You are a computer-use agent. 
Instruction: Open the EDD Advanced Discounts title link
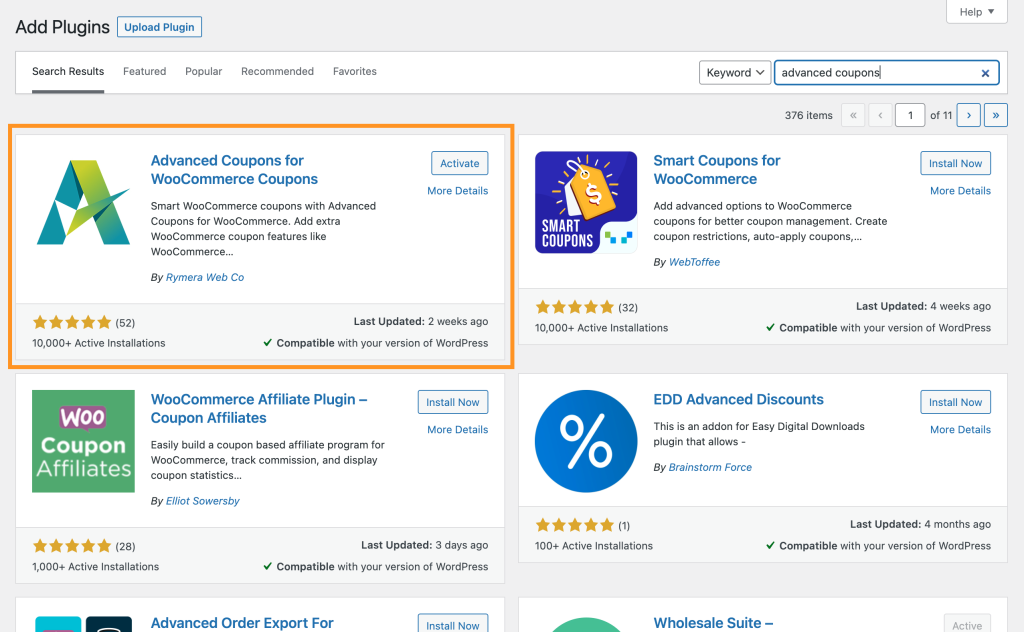(x=738, y=400)
